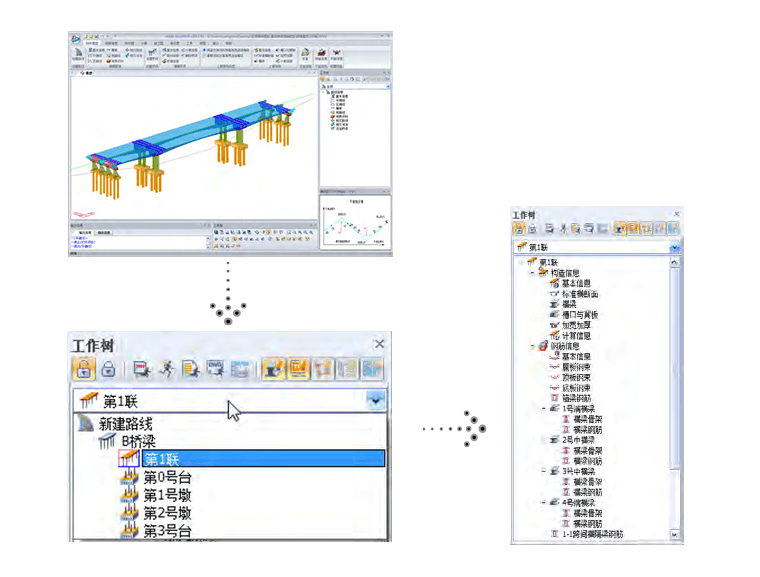Click the monitor-with-runner icon in the enlarged 工作树 toolbar
760x577 pixels.
[x=142, y=369]
